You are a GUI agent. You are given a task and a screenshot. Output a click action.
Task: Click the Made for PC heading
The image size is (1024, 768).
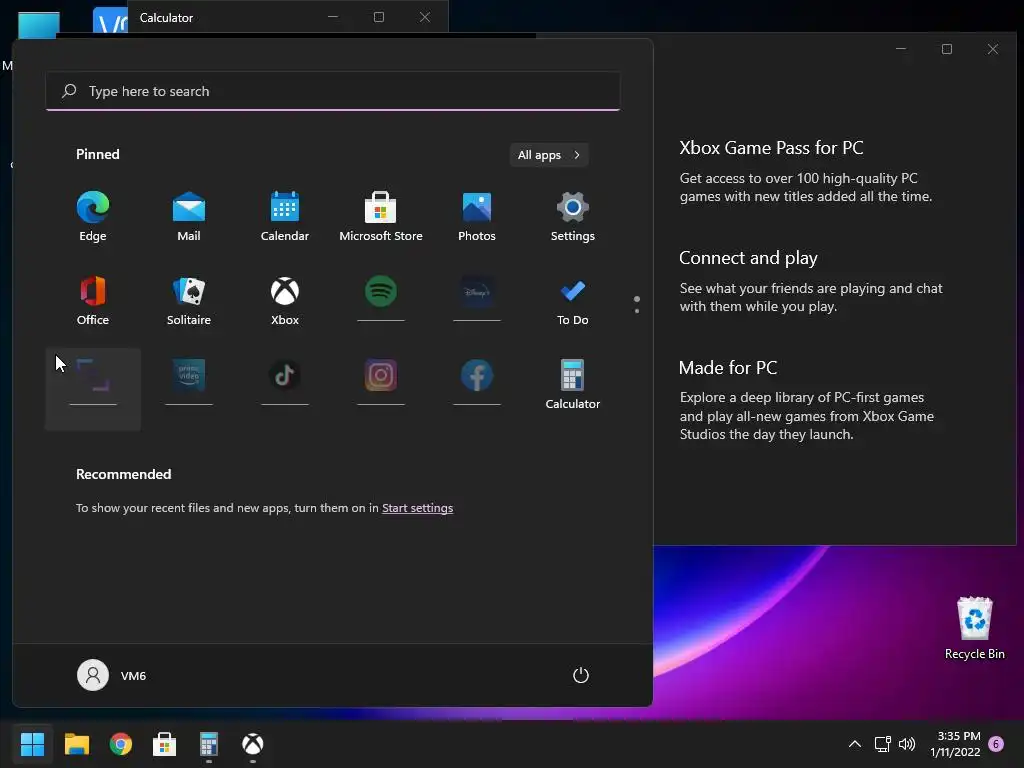728,368
